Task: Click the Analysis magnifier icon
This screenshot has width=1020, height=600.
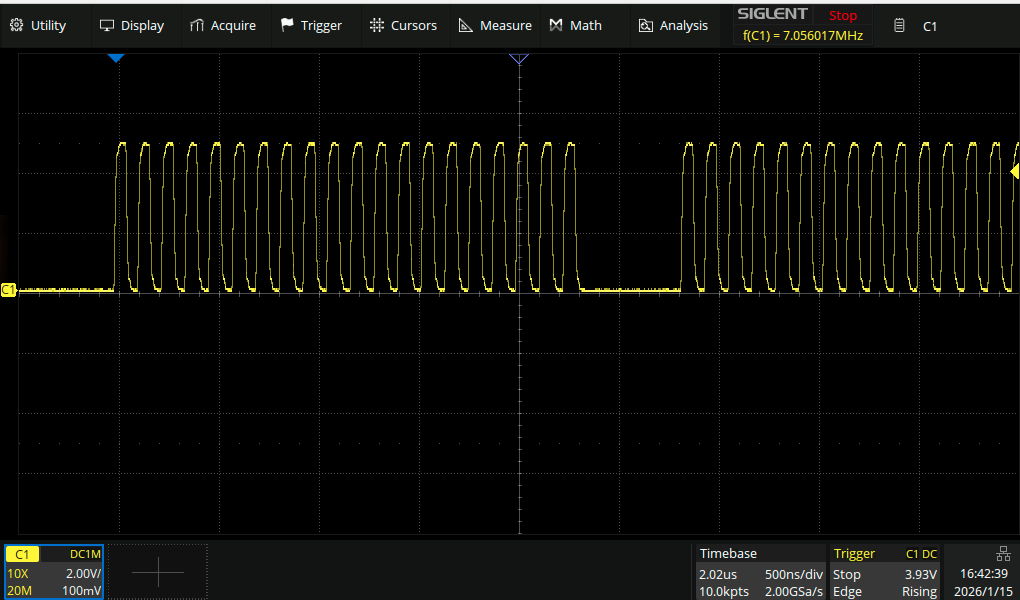Action: [x=646, y=25]
